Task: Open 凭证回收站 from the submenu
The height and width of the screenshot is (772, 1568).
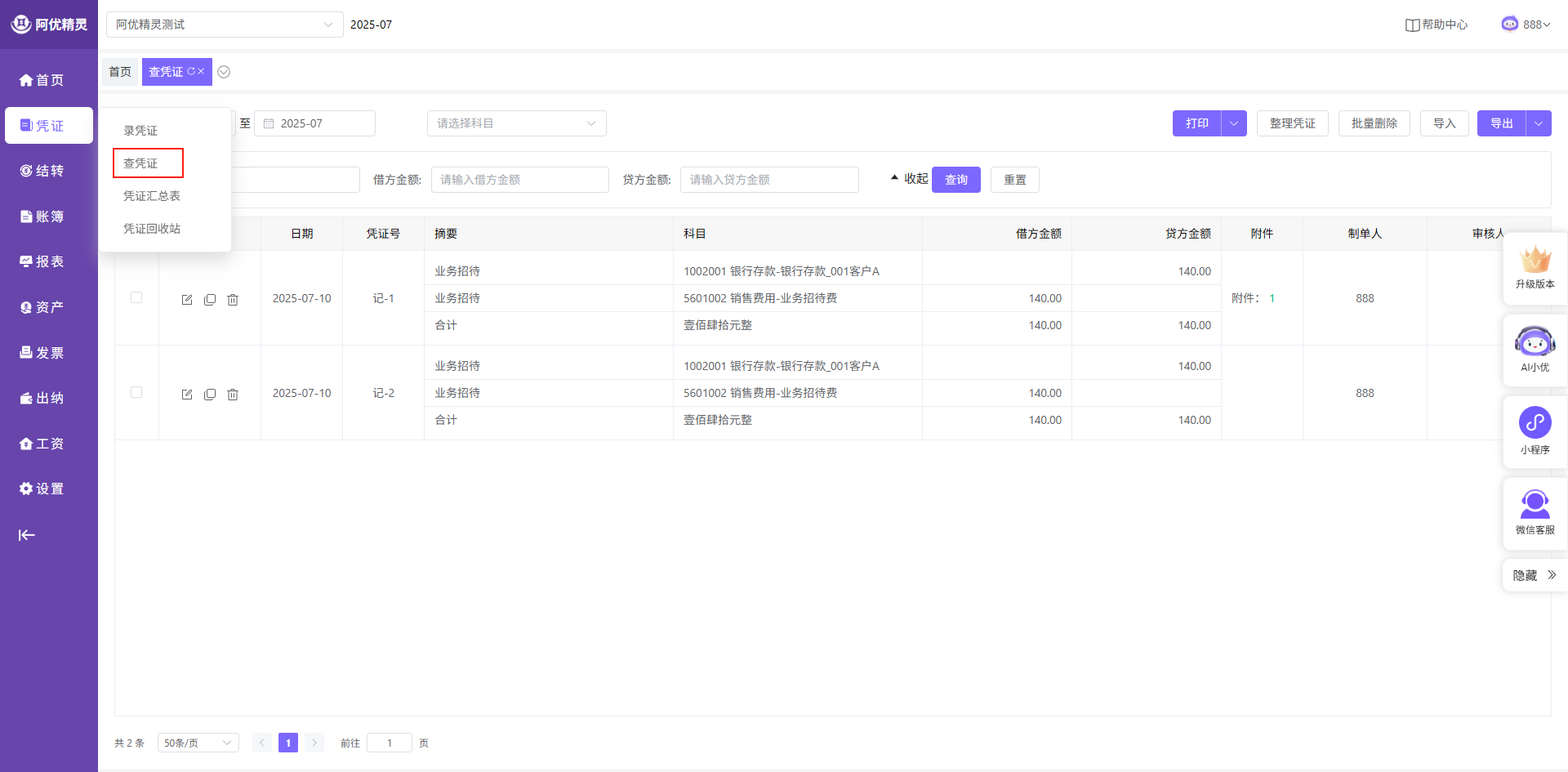Action: pos(152,229)
